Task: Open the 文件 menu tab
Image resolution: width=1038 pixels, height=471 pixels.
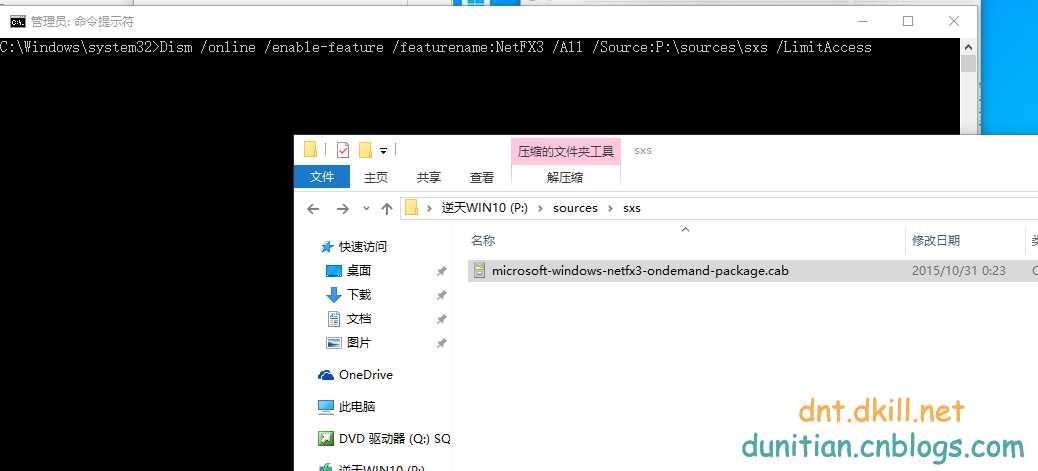Action: tap(322, 177)
